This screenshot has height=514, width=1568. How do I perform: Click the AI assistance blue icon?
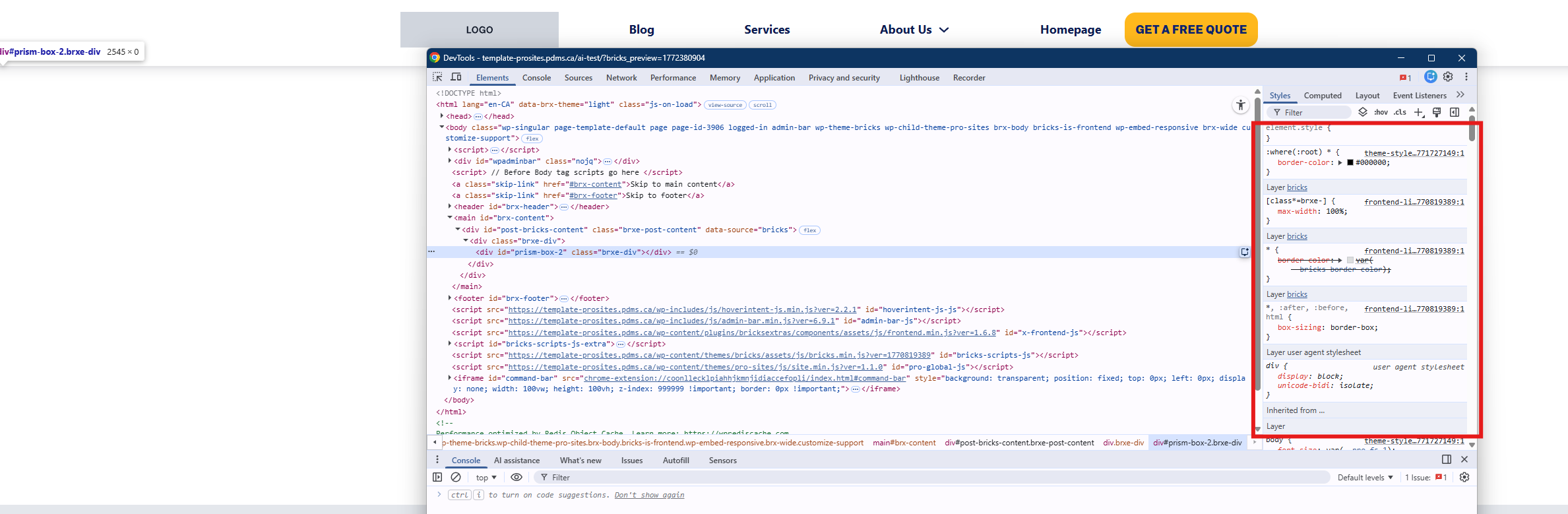tap(1430, 77)
